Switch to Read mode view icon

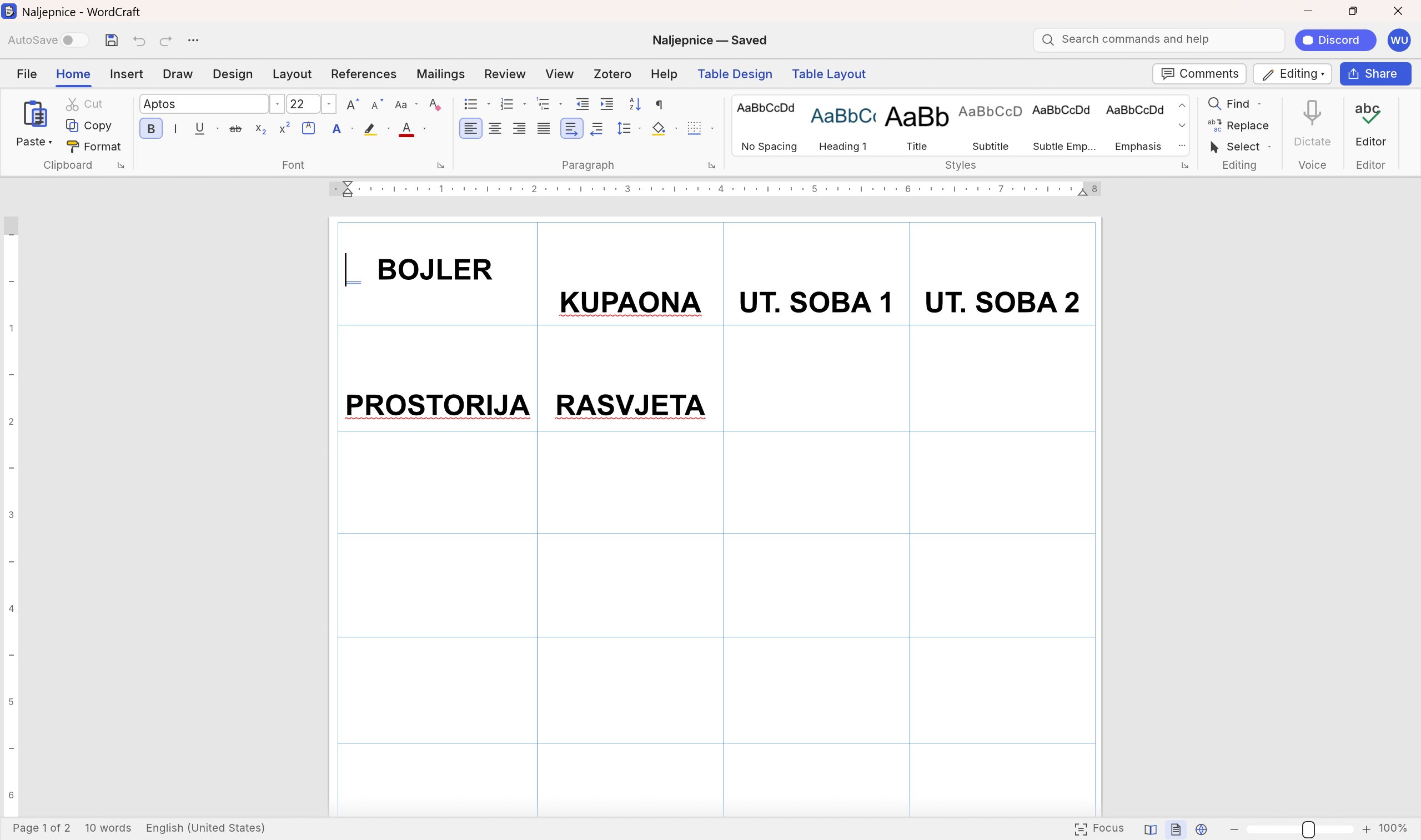(1150, 829)
